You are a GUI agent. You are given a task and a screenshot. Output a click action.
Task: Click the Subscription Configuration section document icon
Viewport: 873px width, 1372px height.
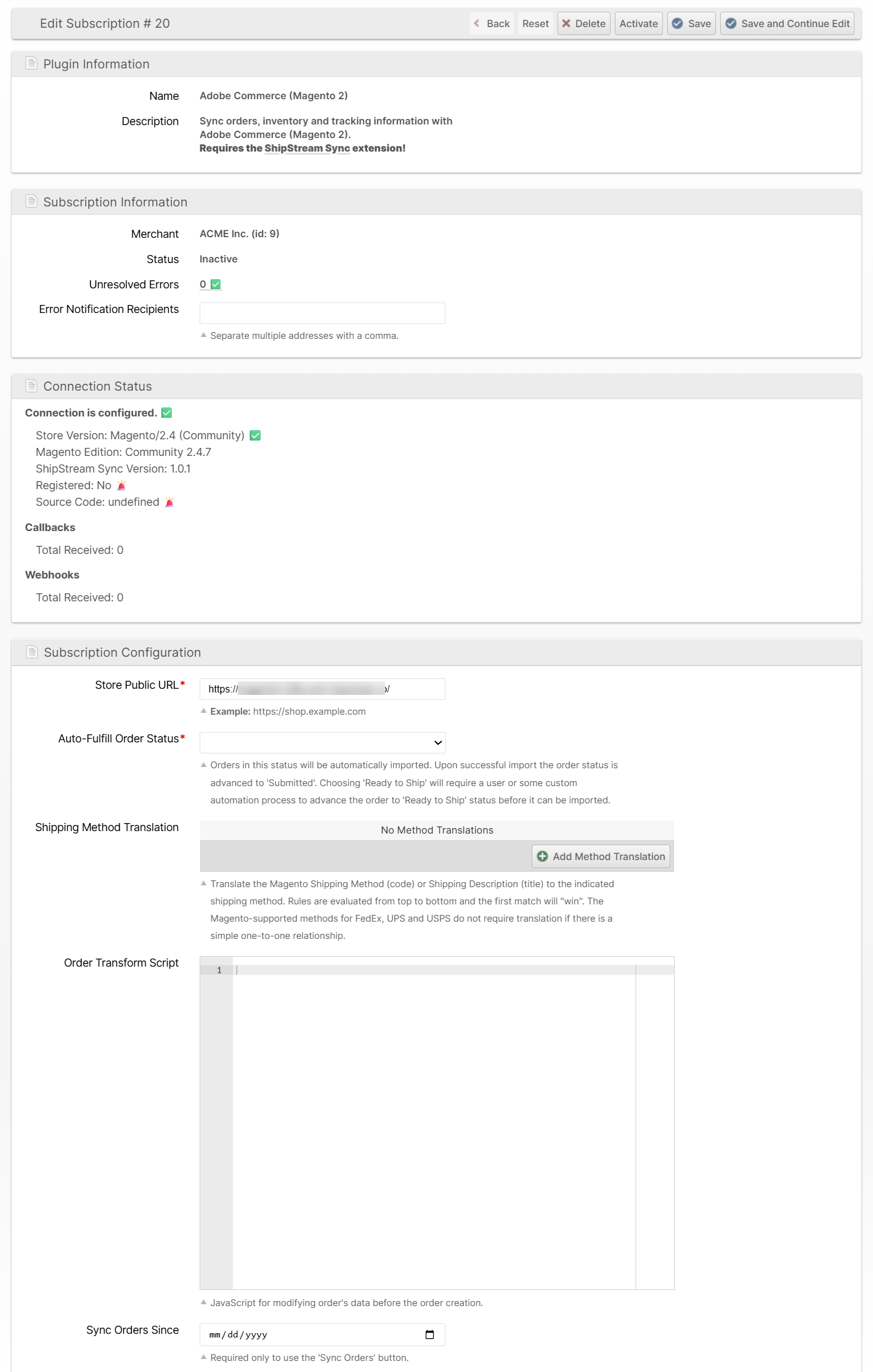coord(32,652)
